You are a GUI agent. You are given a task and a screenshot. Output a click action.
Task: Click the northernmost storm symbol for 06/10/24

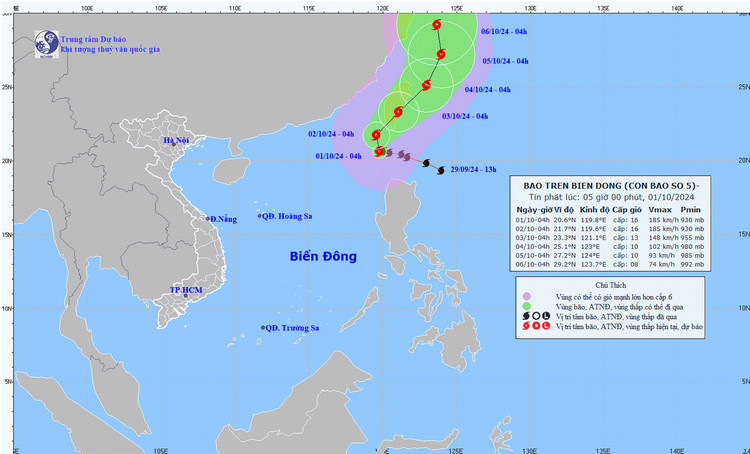(437, 27)
